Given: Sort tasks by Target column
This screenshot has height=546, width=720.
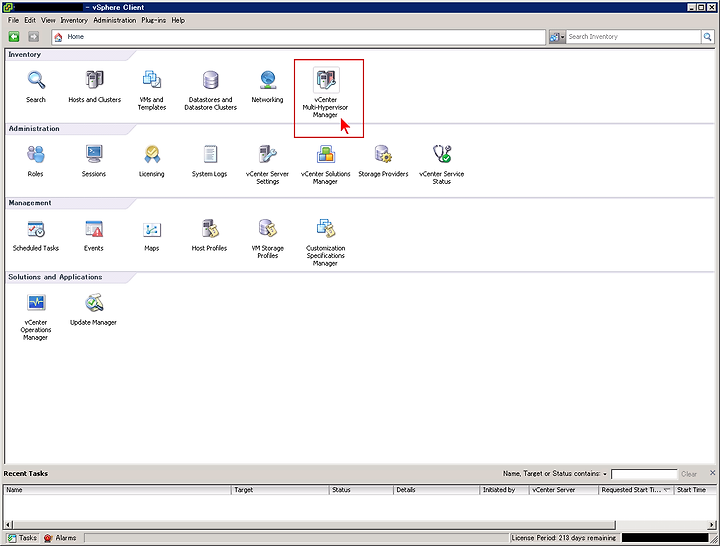Looking at the screenshot, I should 280,490.
